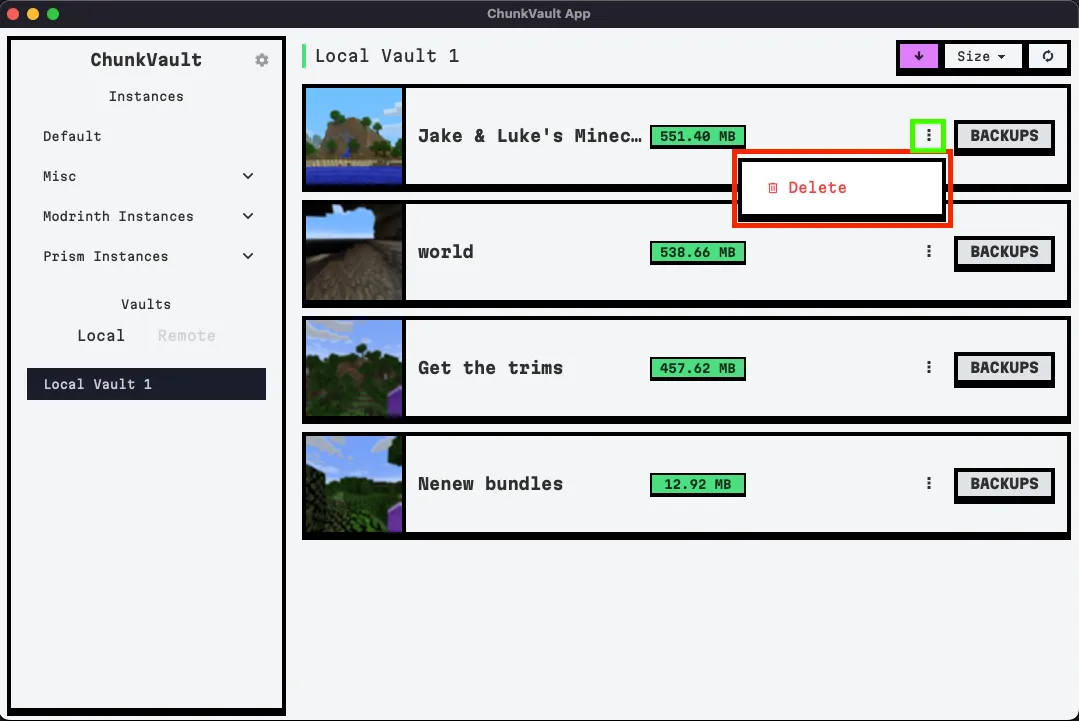The width and height of the screenshot is (1079, 721).
Task: Click the refresh icon in the toolbar
Action: (1048, 56)
